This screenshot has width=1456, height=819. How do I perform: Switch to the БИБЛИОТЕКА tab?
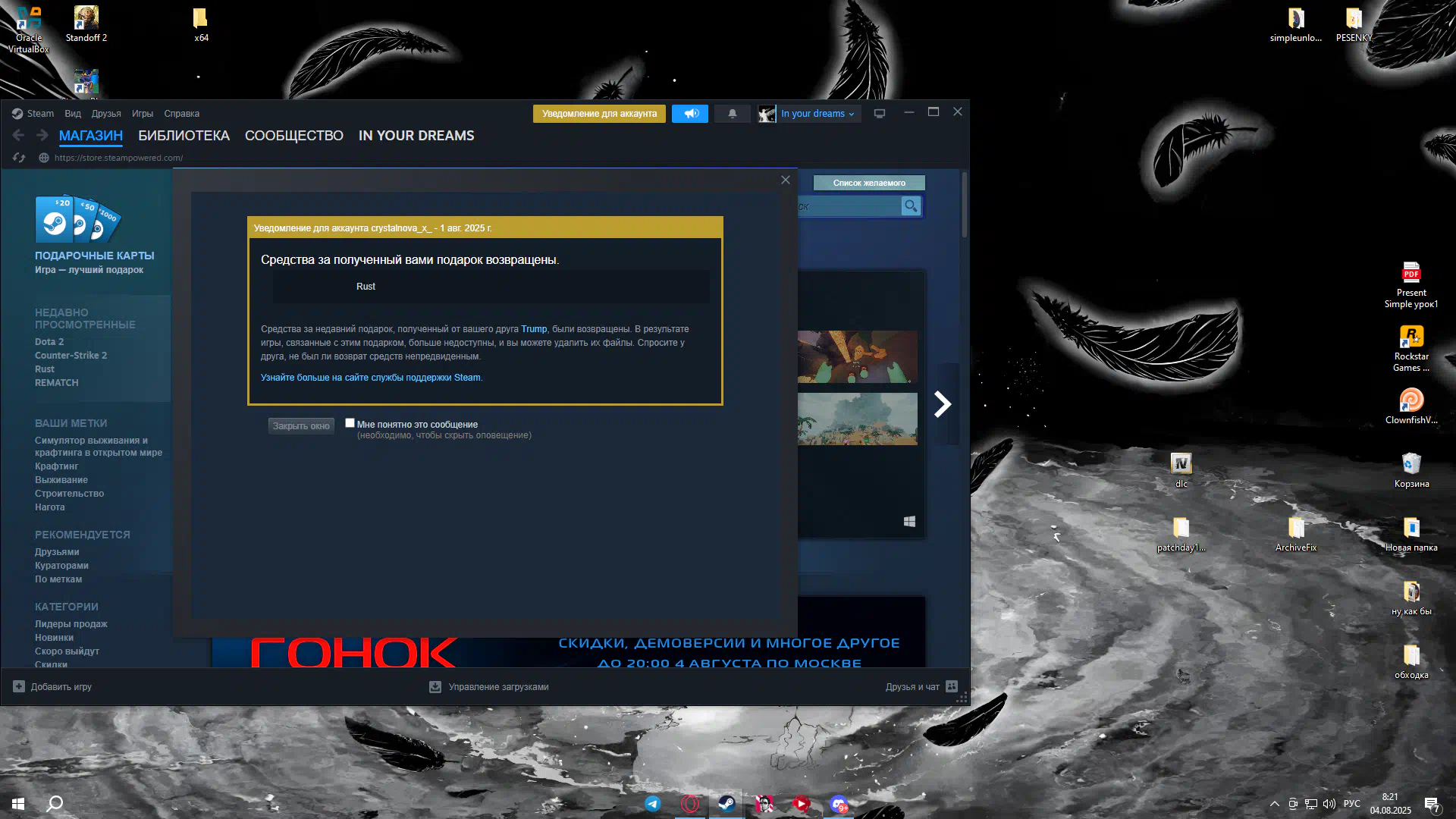click(x=184, y=136)
